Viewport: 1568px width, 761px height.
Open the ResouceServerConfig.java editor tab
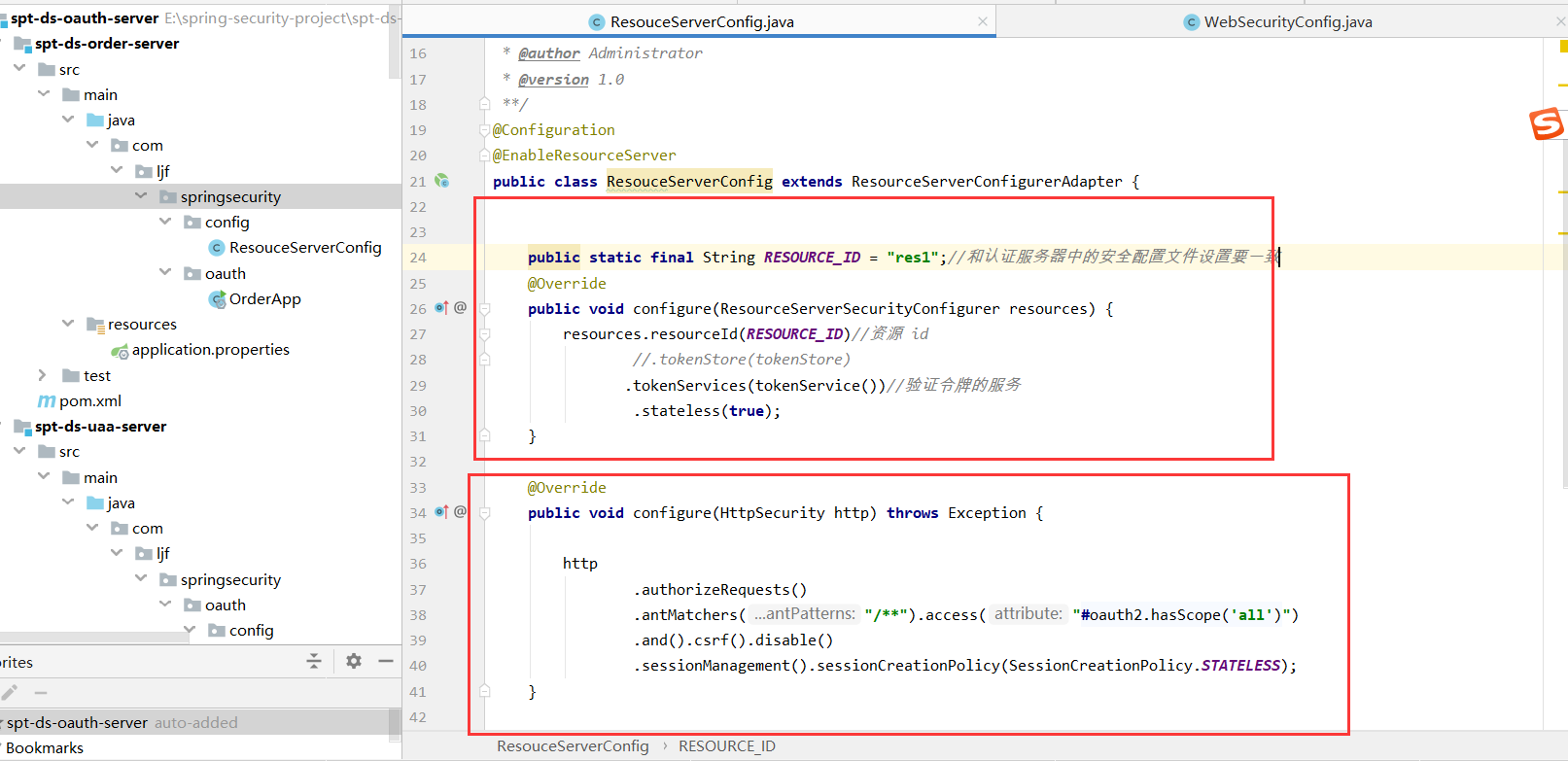[x=700, y=21]
